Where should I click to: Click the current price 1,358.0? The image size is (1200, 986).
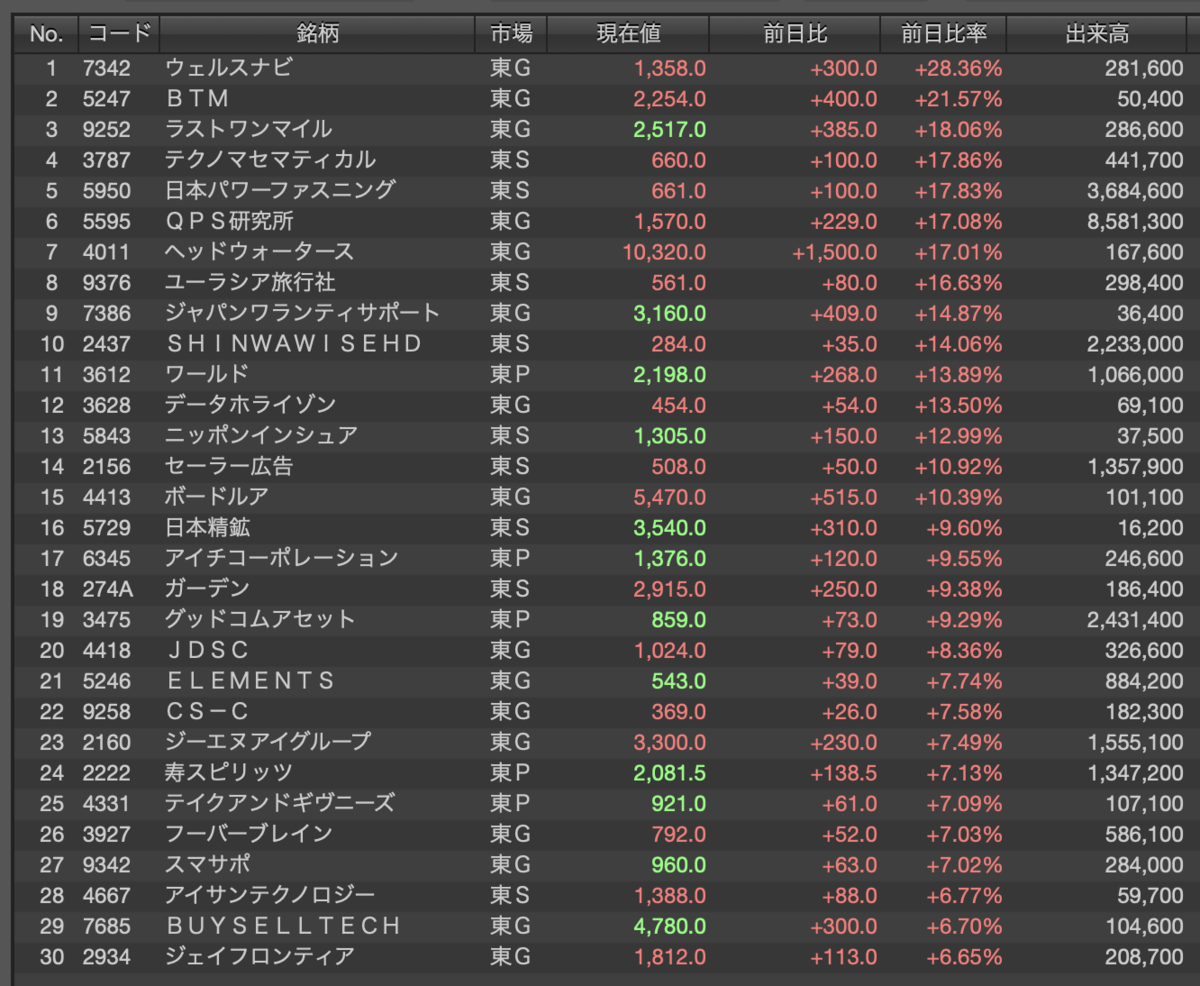click(x=670, y=68)
